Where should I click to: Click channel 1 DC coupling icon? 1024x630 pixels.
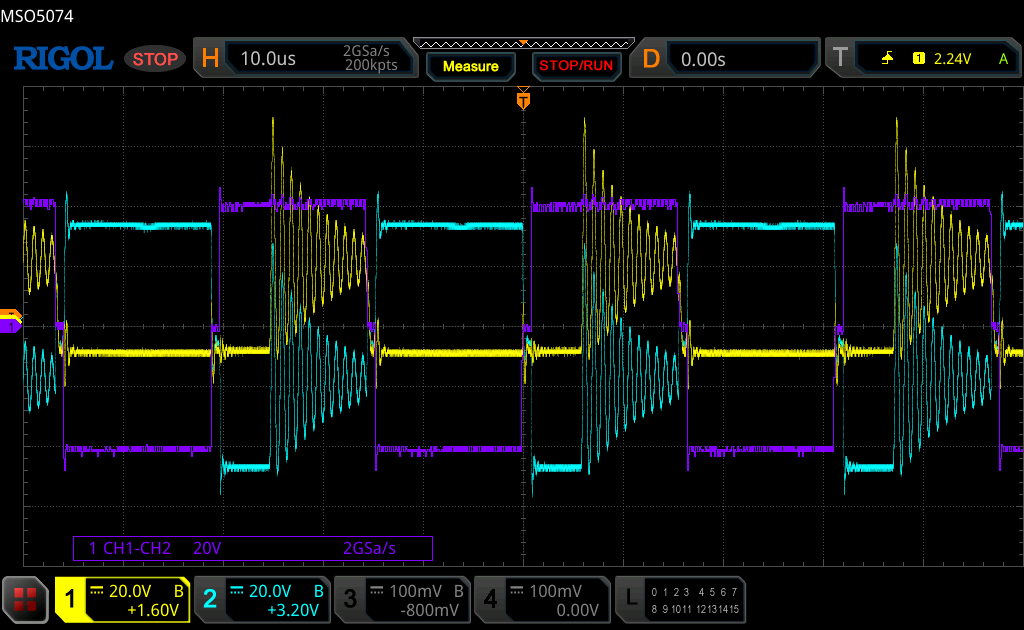coord(97,591)
